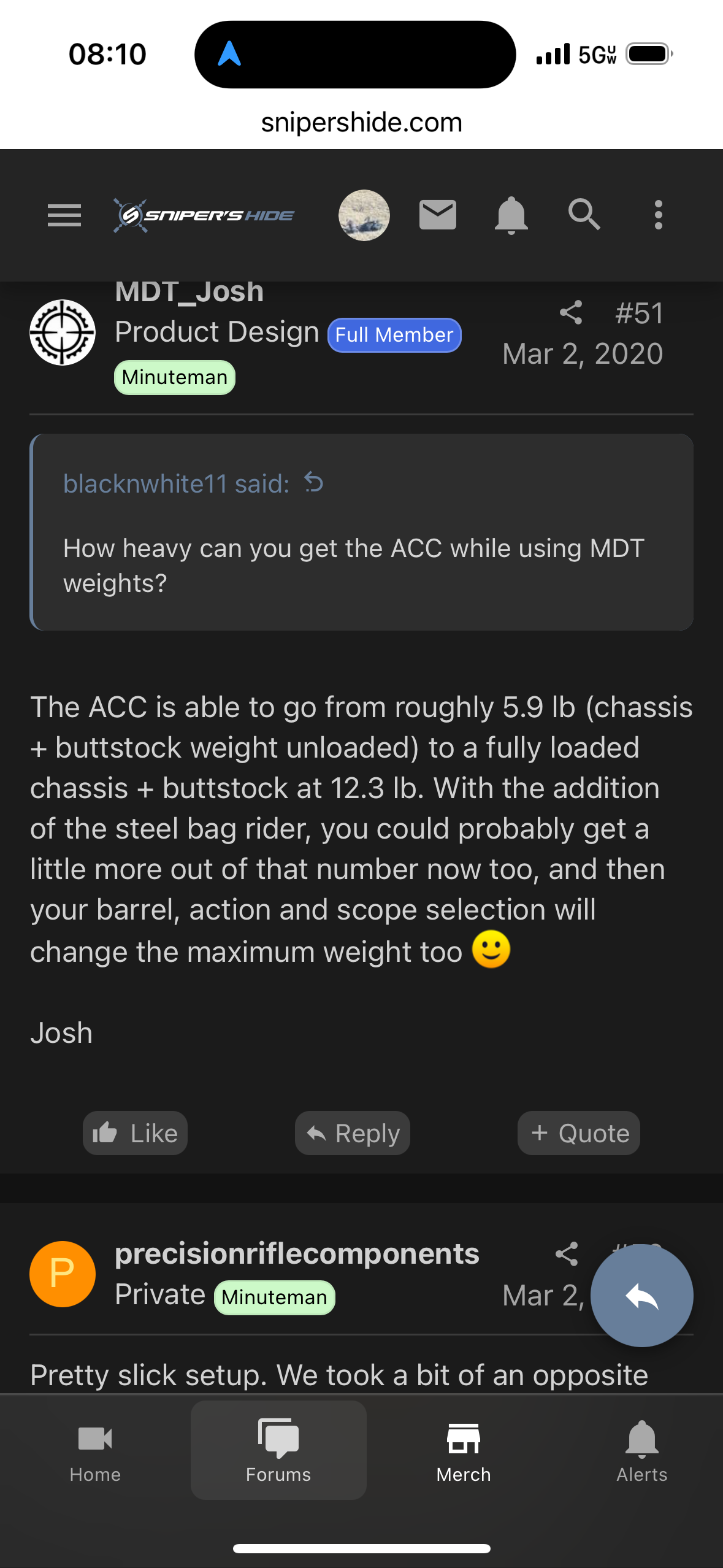Expand the three-dot overflow menu

pyautogui.click(x=658, y=215)
